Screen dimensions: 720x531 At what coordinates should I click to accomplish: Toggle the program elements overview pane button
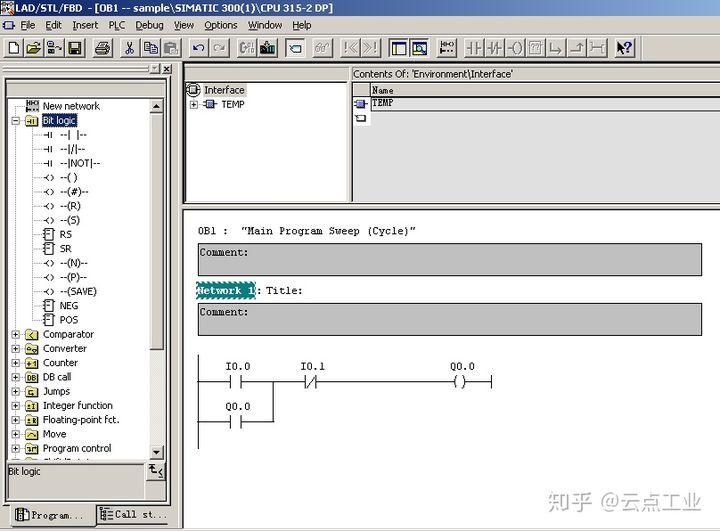398,47
